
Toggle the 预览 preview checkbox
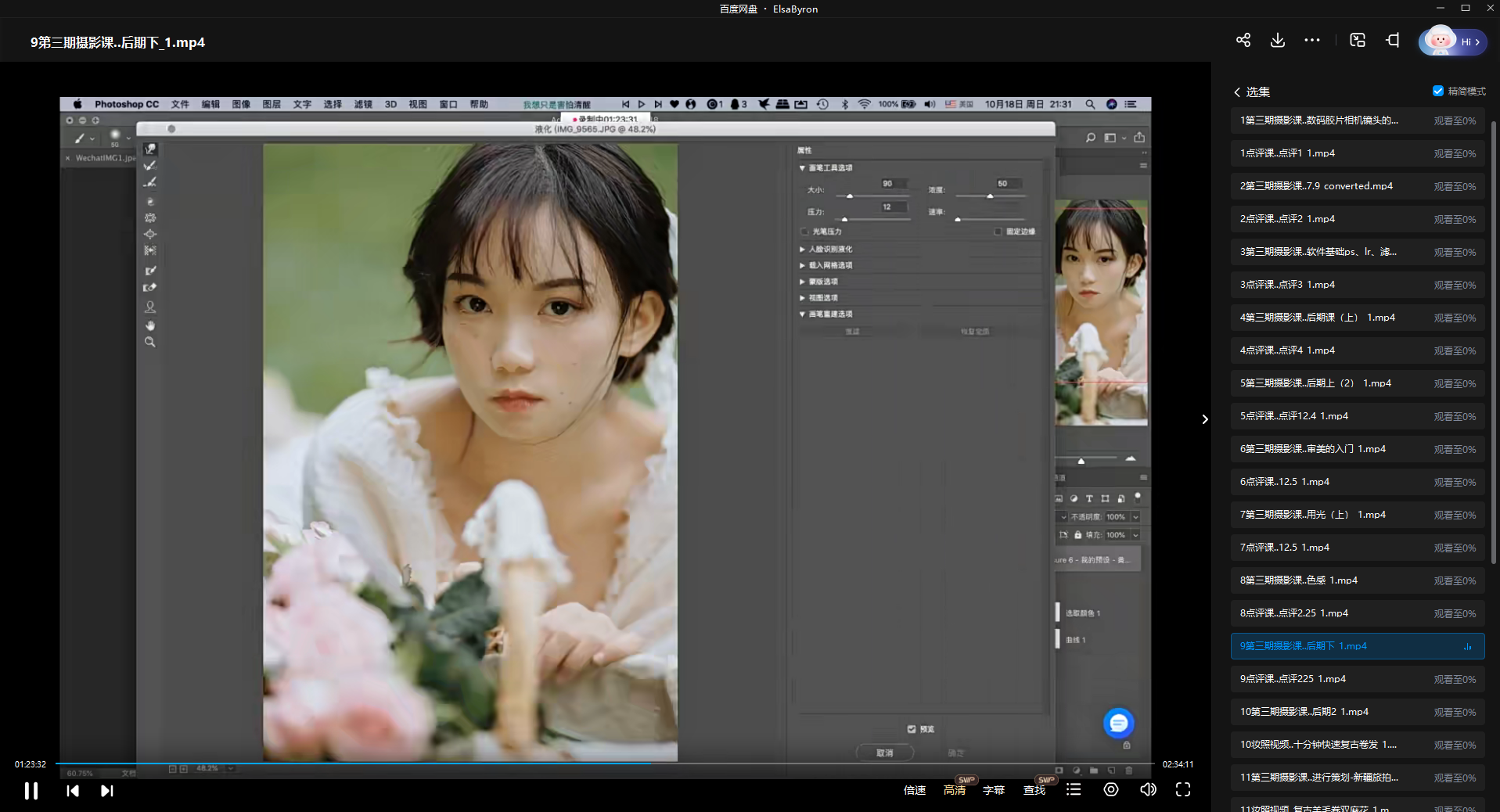click(x=912, y=729)
